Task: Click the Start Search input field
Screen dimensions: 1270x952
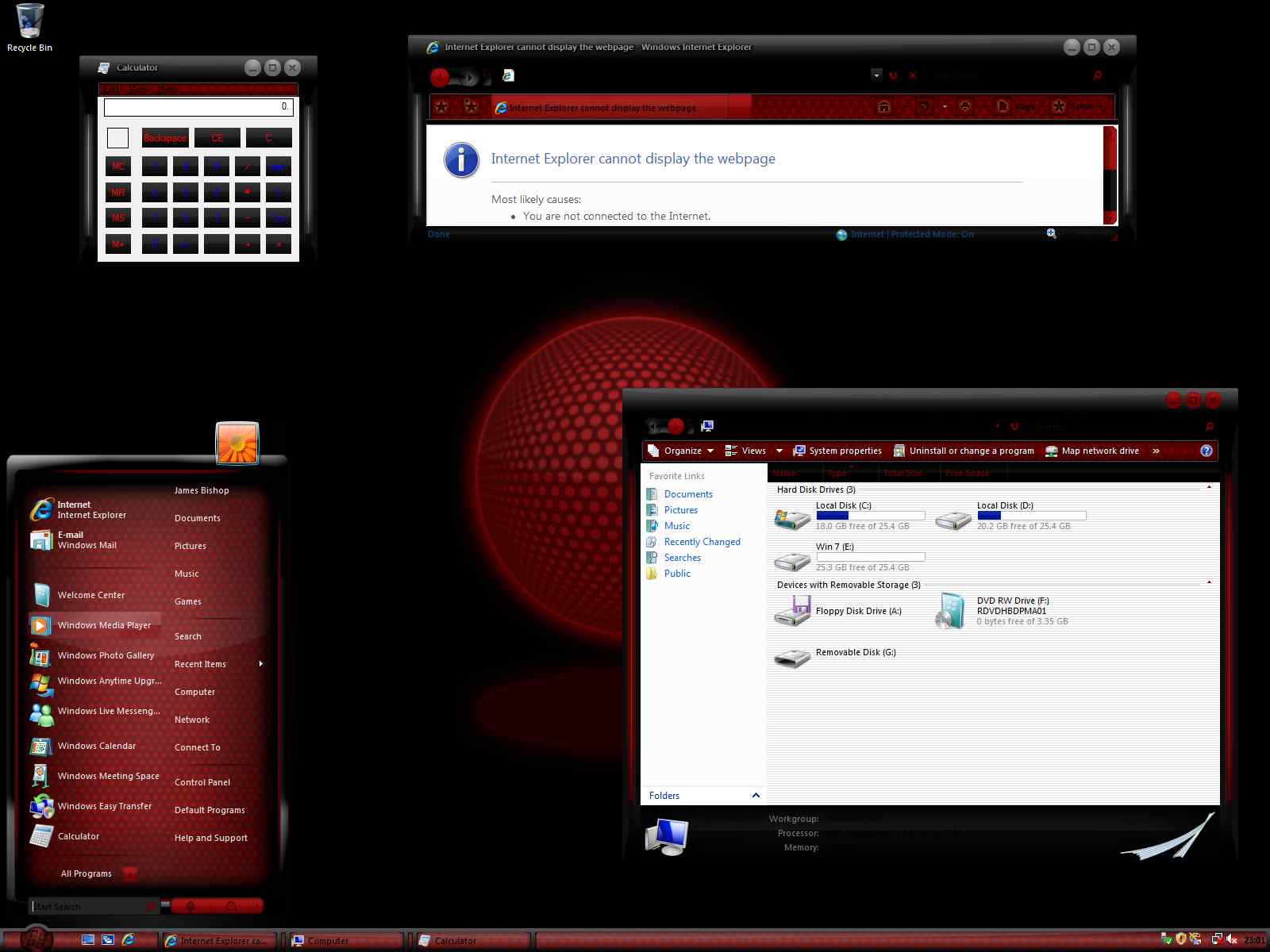Action: click(x=94, y=906)
